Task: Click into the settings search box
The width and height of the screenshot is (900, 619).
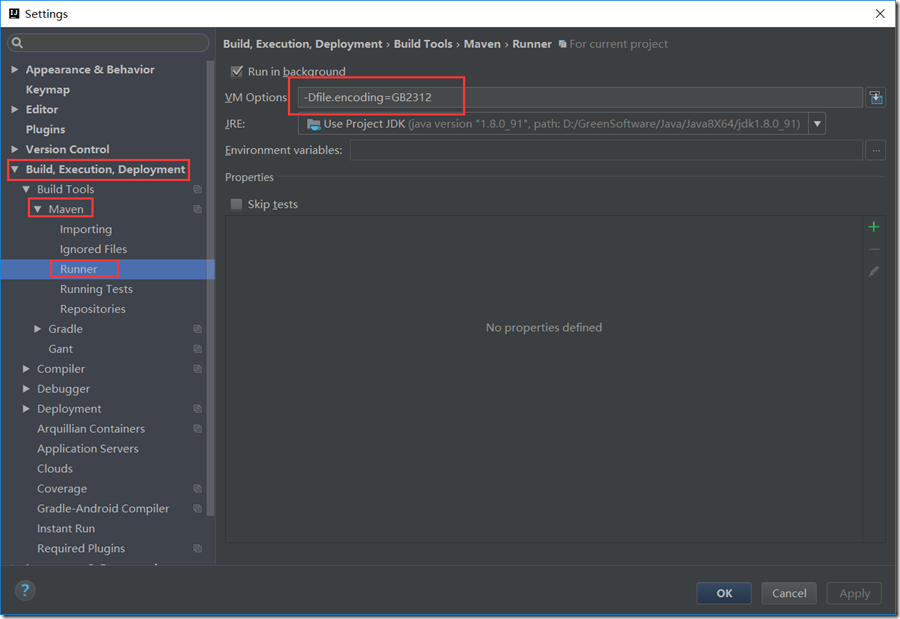Action: (x=108, y=42)
